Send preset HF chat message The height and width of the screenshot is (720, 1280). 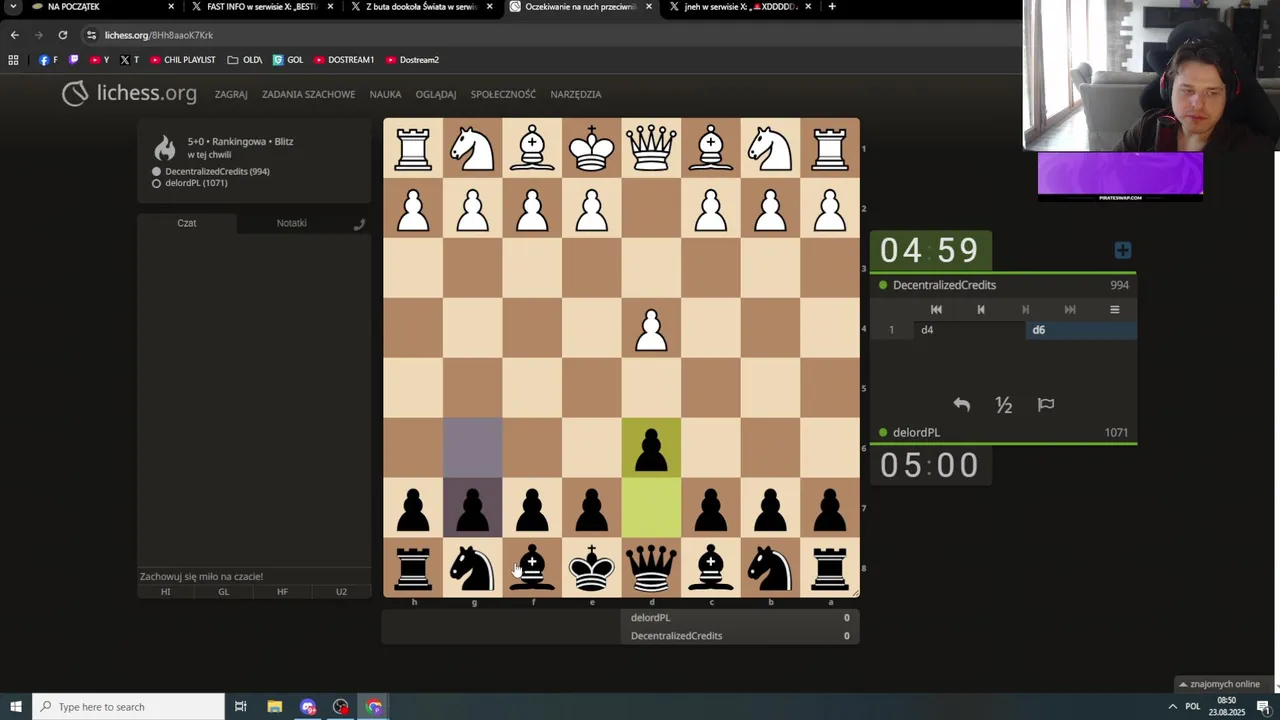pos(282,592)
